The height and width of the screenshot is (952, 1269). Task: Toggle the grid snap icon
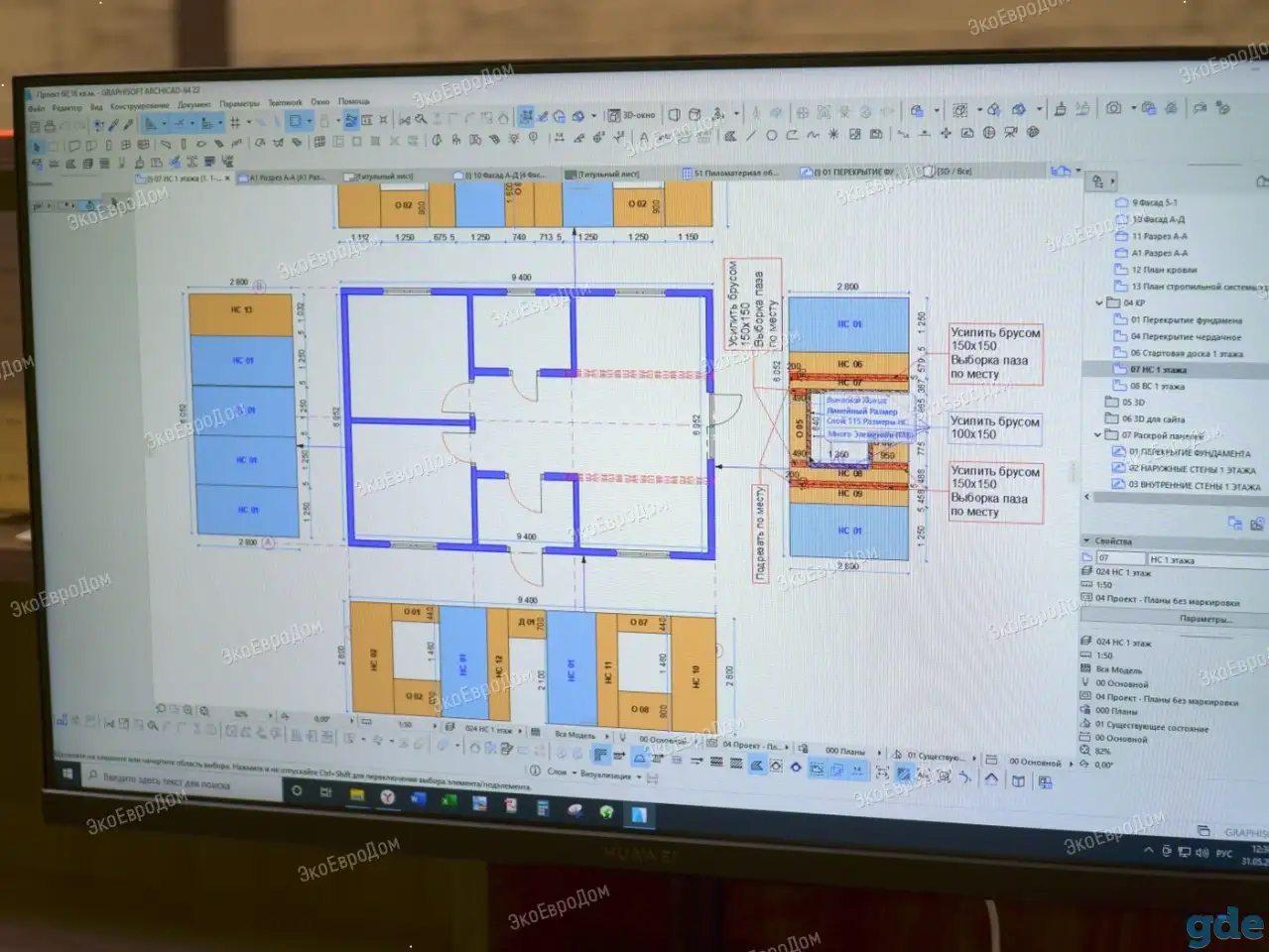coord(235,123)
